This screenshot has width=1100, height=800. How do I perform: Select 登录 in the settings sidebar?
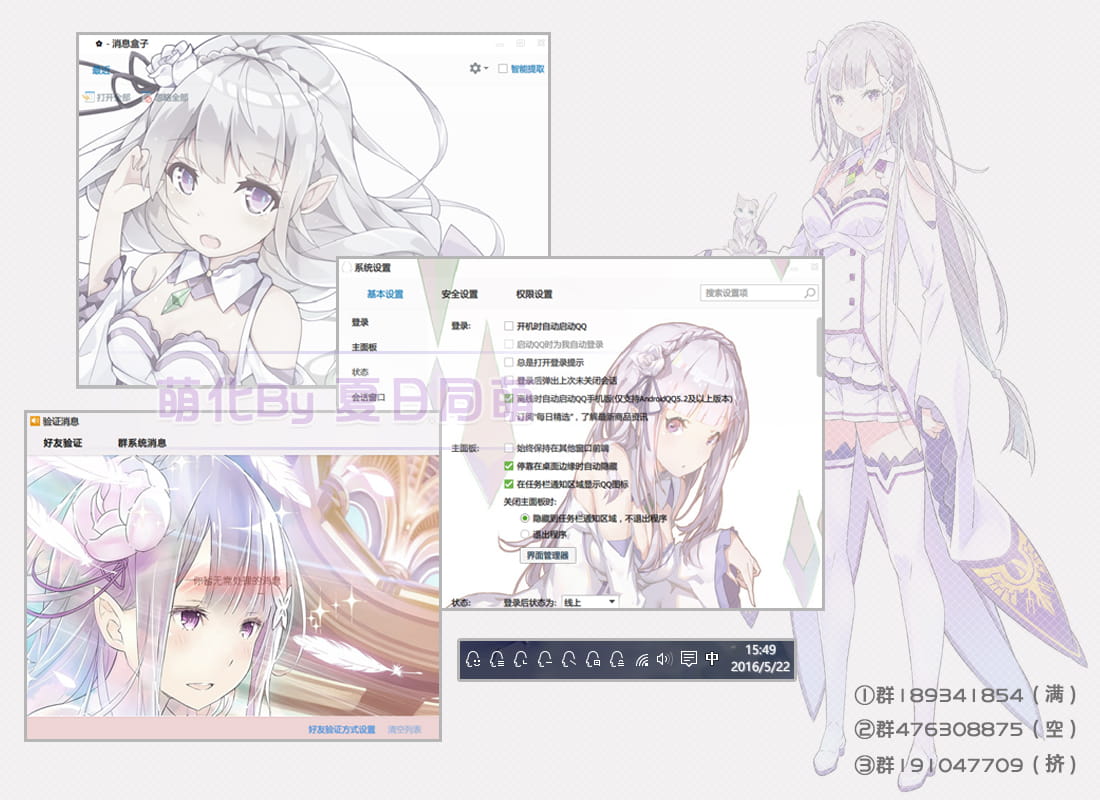[361, 322]
